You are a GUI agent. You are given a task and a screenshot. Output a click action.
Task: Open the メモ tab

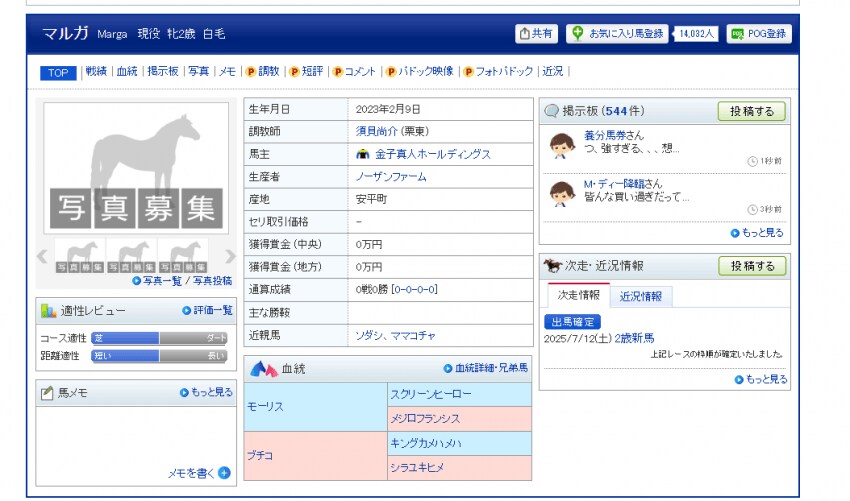tap(227, 72)
